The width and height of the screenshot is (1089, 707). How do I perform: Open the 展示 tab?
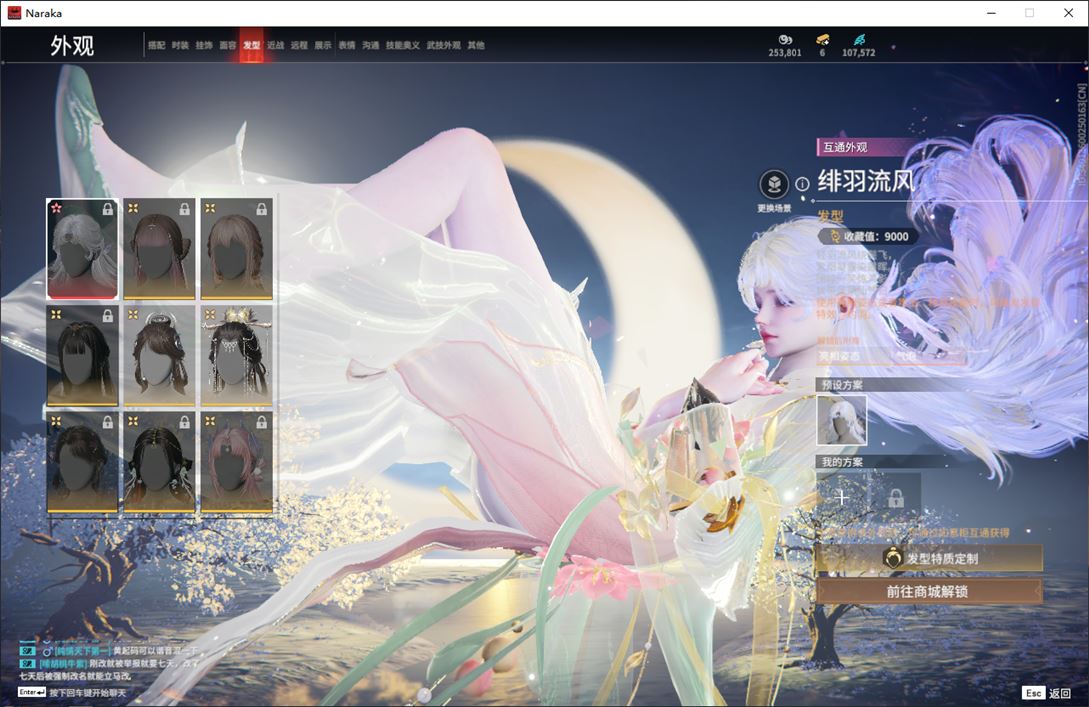click(323, 45)
